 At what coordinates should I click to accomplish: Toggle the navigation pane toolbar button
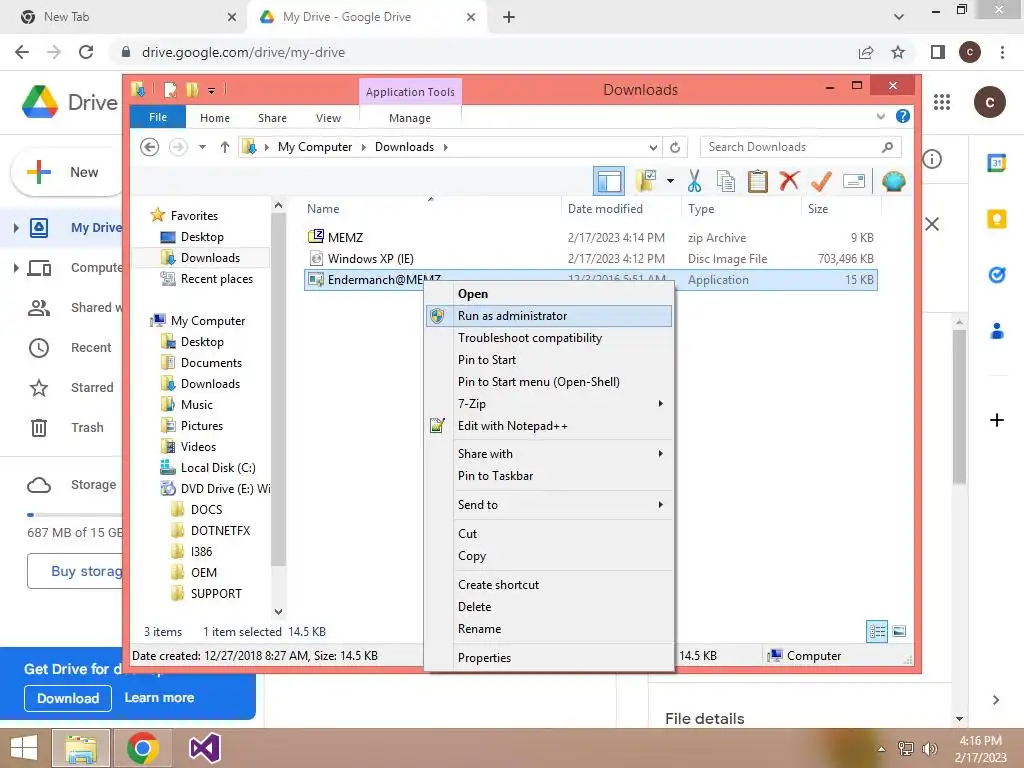609,181
